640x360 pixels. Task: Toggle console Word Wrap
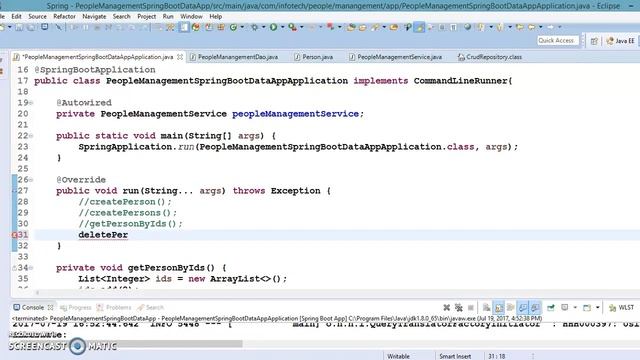tap(511, 307)
